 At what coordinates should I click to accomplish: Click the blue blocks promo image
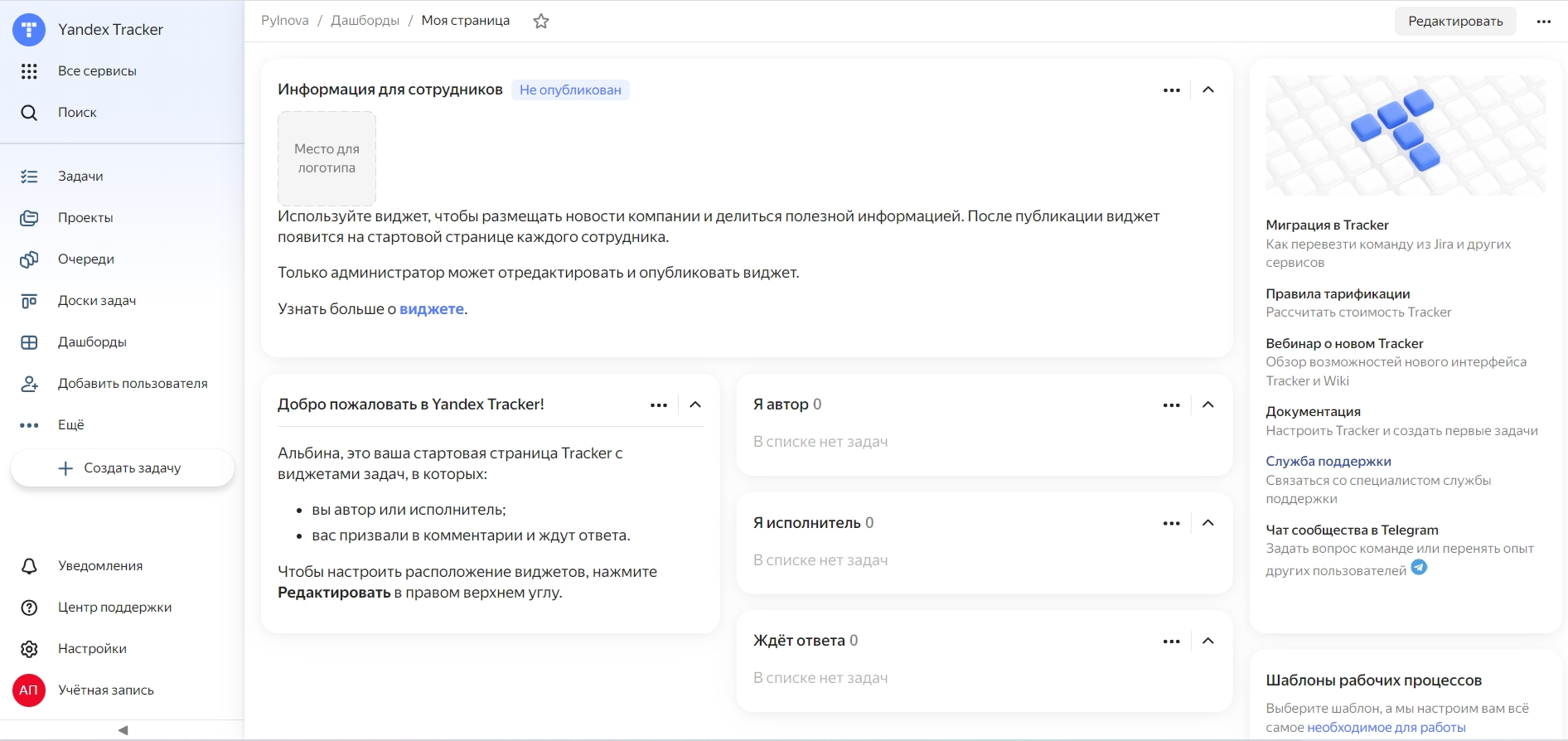[1406, 136]
